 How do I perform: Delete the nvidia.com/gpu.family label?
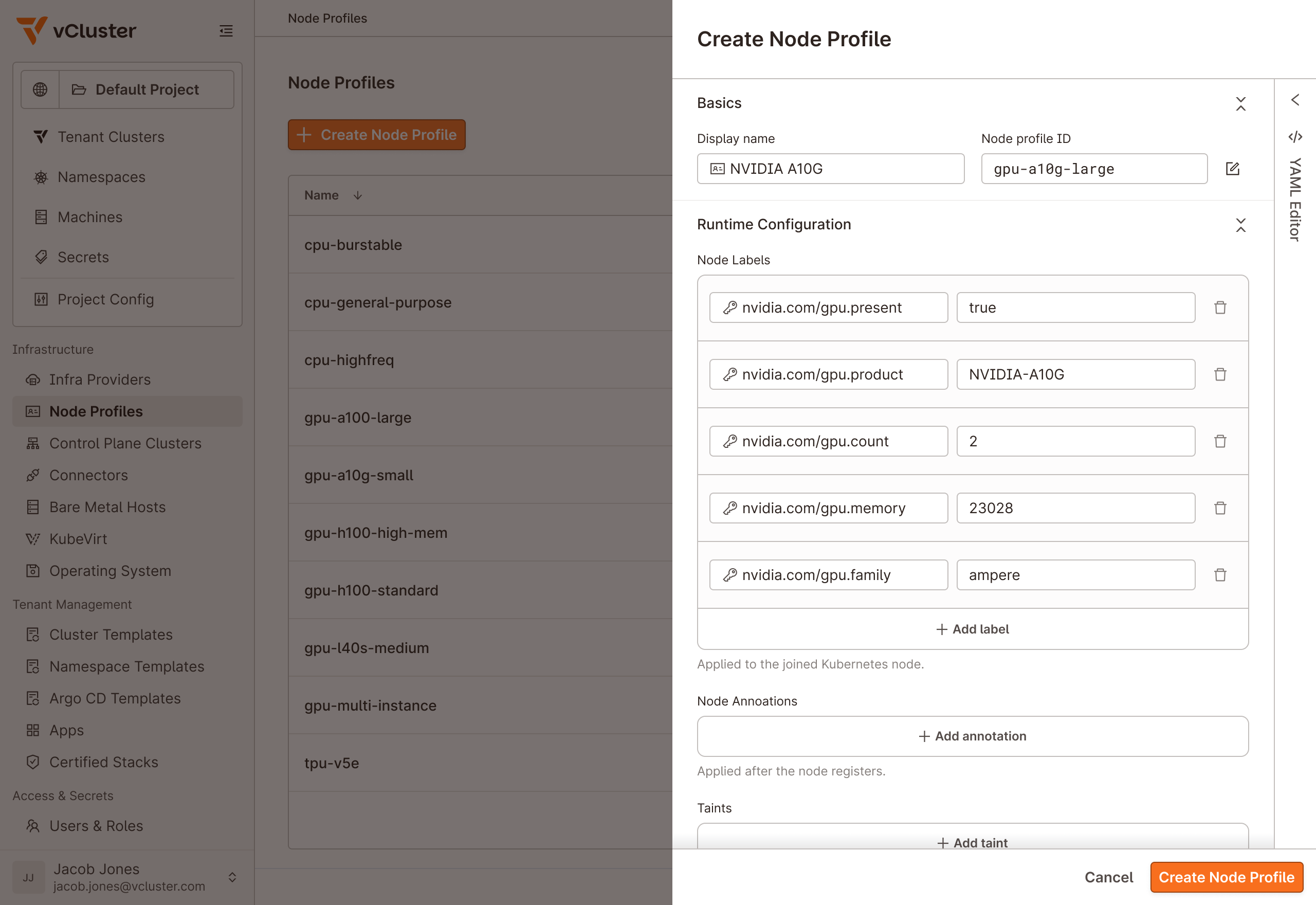click(x=1220, y=575)
